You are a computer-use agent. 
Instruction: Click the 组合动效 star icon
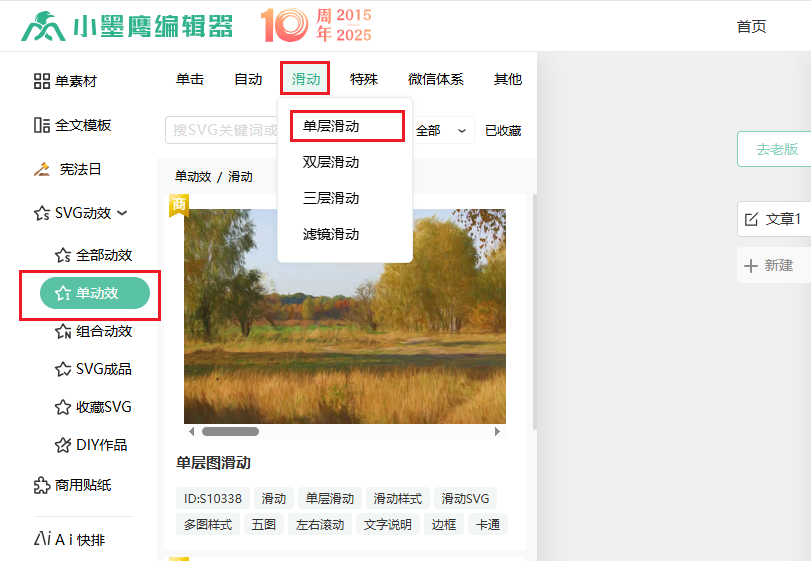pyautogui.click(x=63, y=331)
